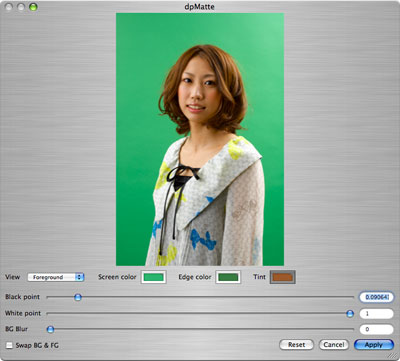Viewport: 400px width, 361px height.
Task: Focus the White point value field
Action: tap(376, 313)
